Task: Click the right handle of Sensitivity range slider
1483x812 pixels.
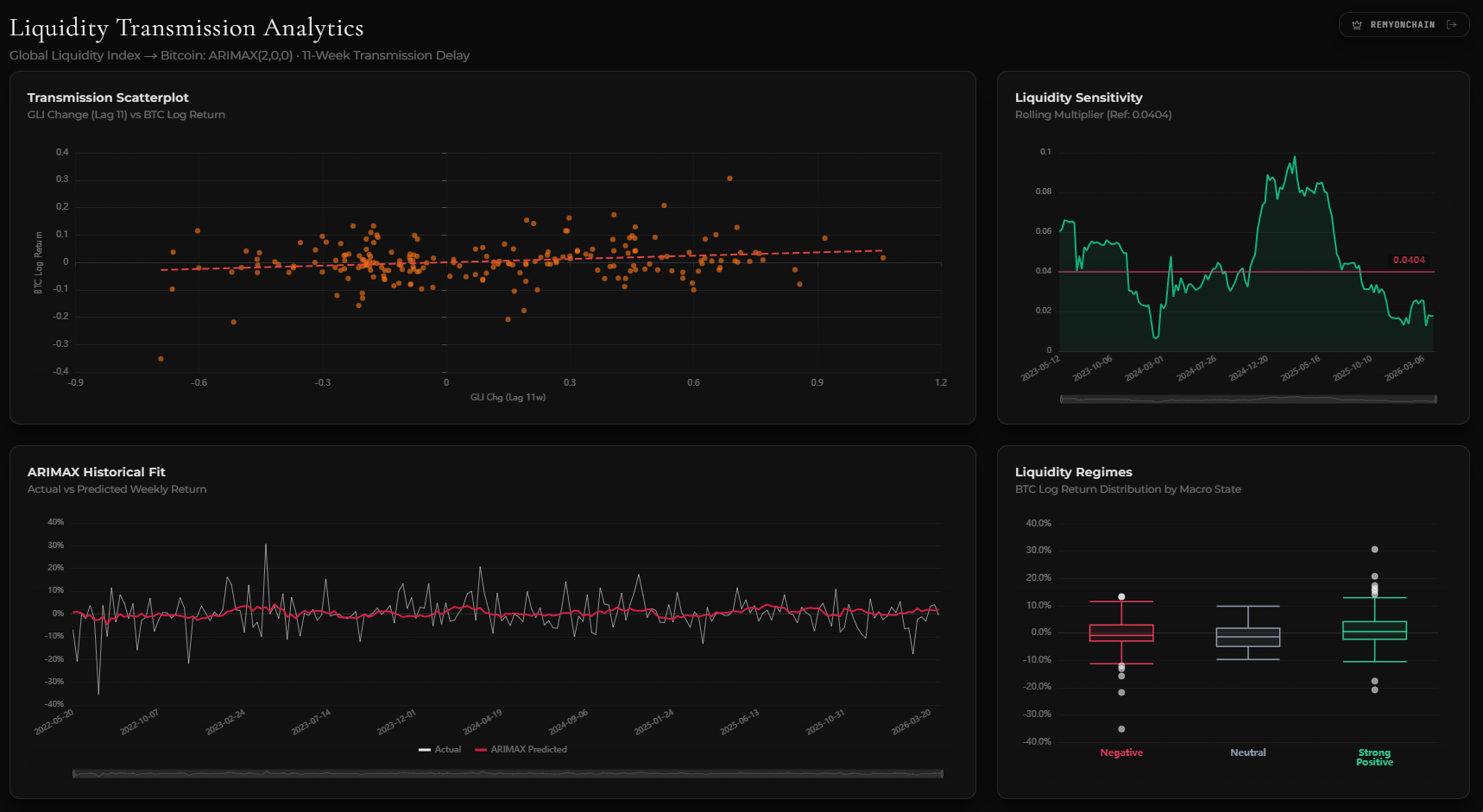Action: (x=1436, y=400)
